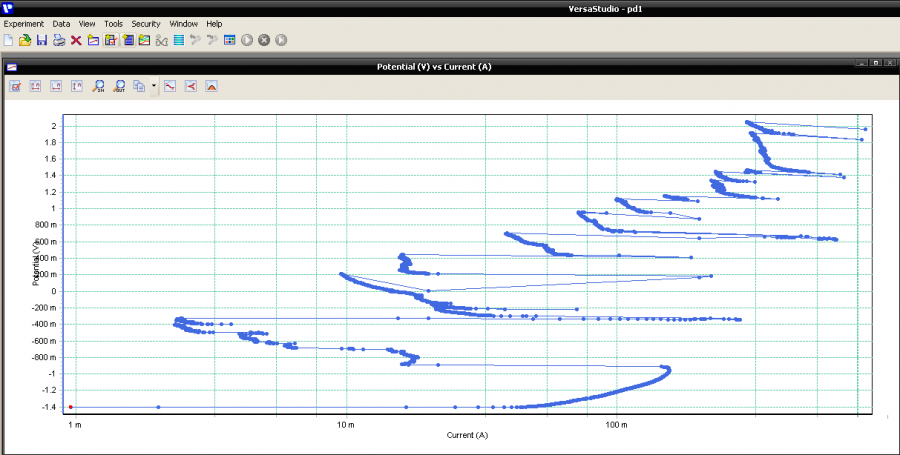Click the 1 m x-axis tick label
The height and width of the screenshot is (455, 900).
[x=74, y=425]
